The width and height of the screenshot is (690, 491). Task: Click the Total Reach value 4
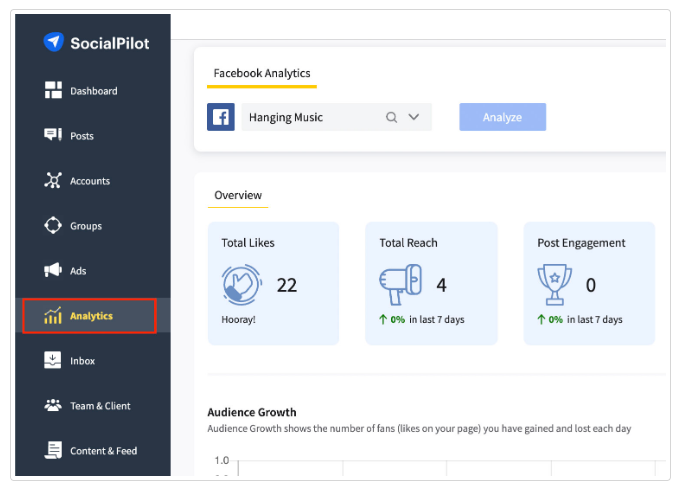point(441,285)
